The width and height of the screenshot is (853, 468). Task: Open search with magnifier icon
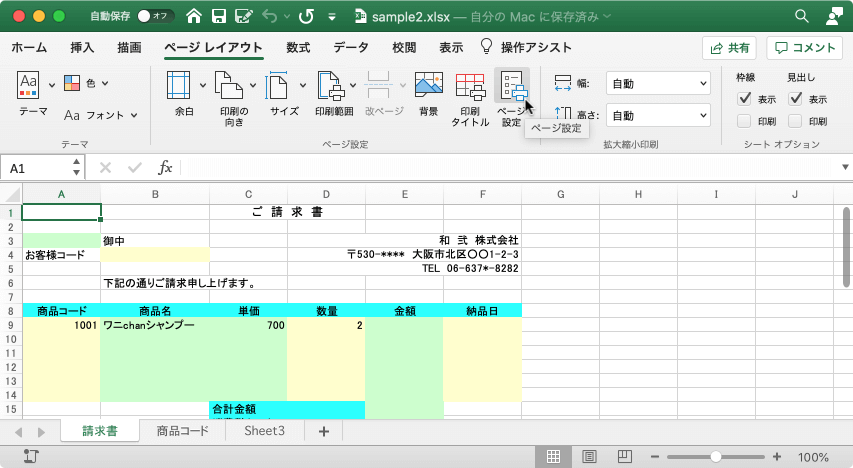pos(801,16)
